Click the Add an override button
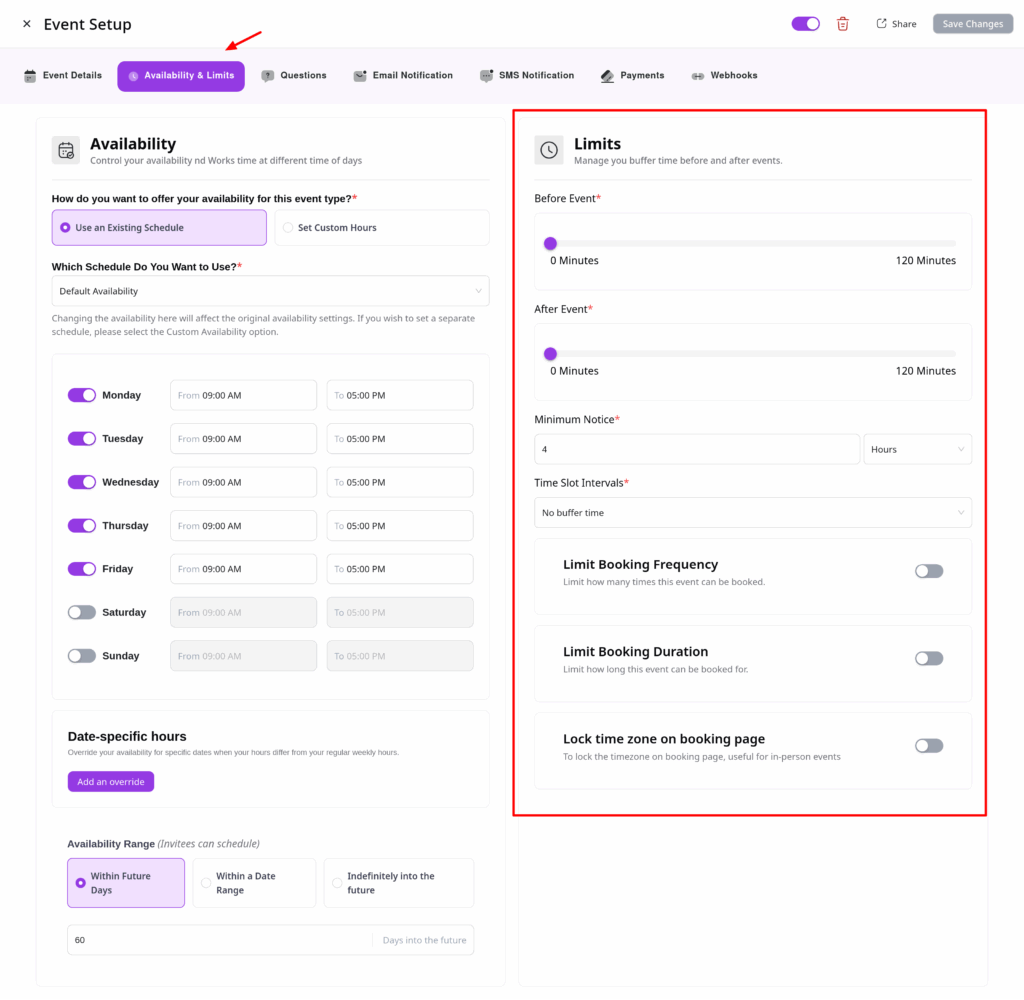 pos(111,781)
